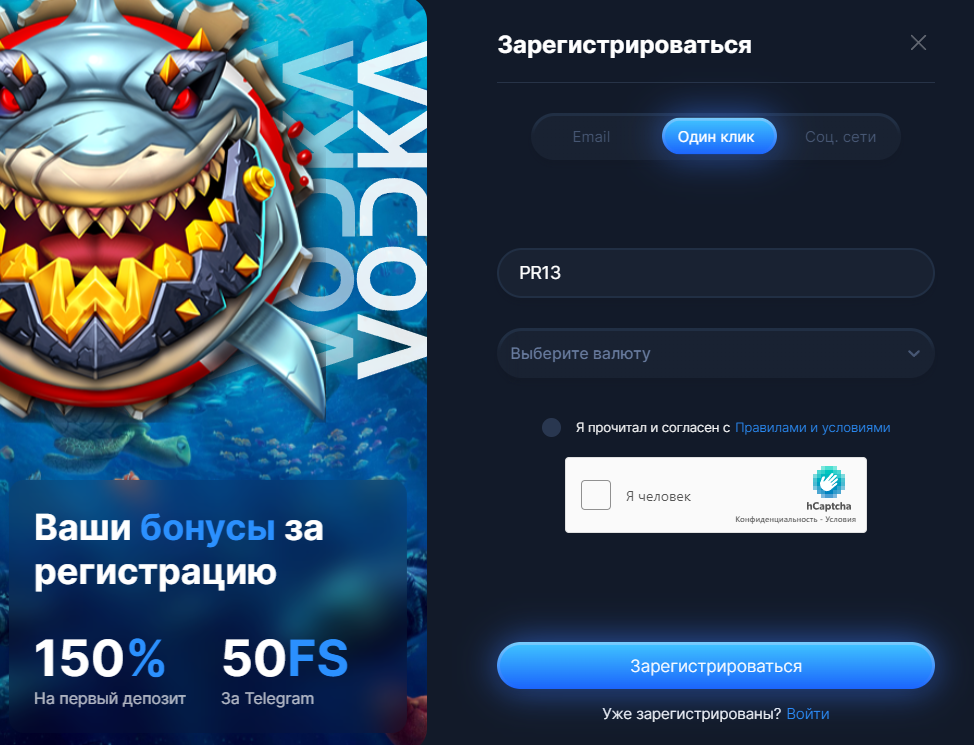Open the "Правилами и условиями" link

pyautogui.click(x=812, y=427)
